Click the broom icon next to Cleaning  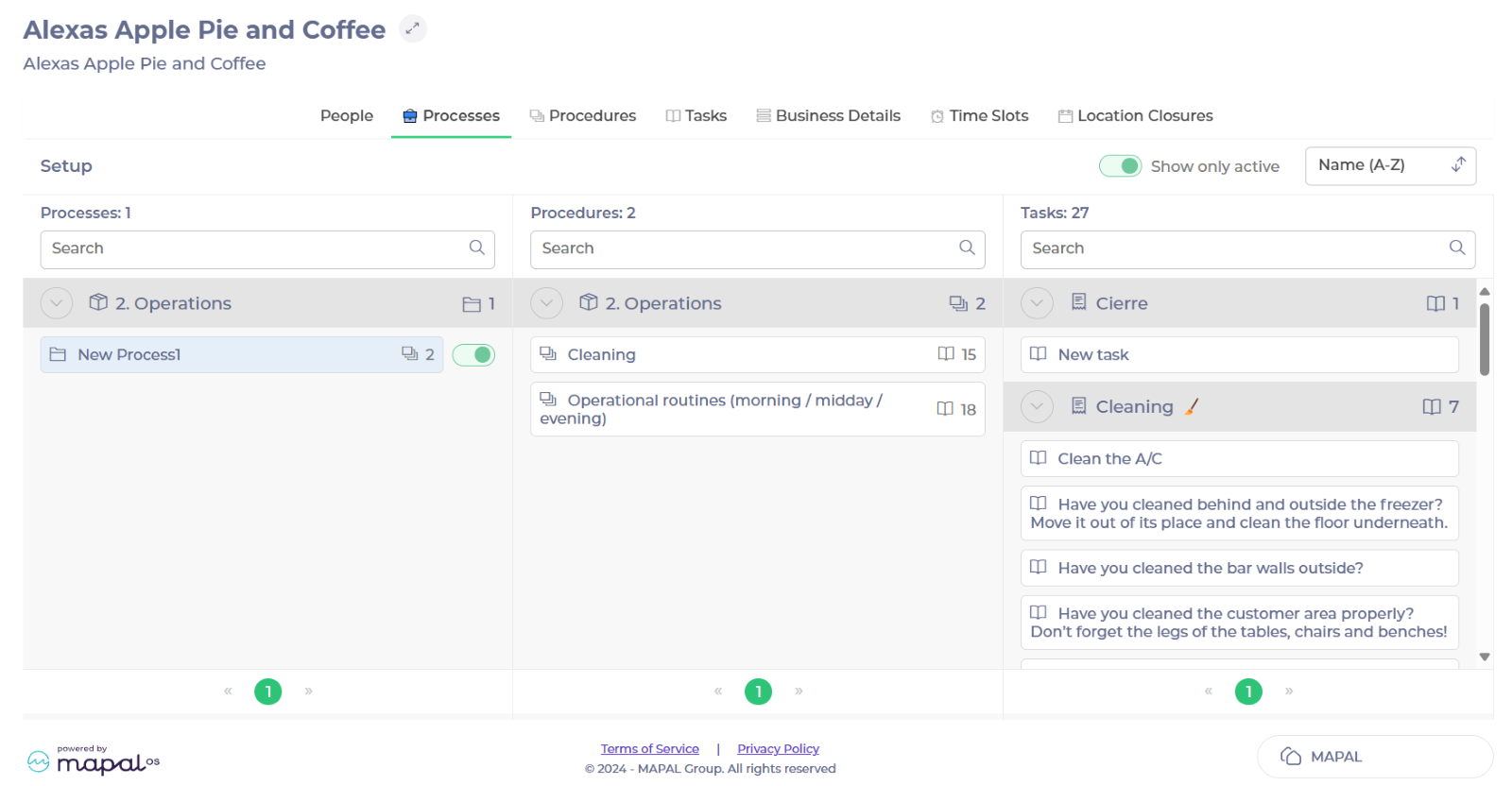[x=1192, y=406]
